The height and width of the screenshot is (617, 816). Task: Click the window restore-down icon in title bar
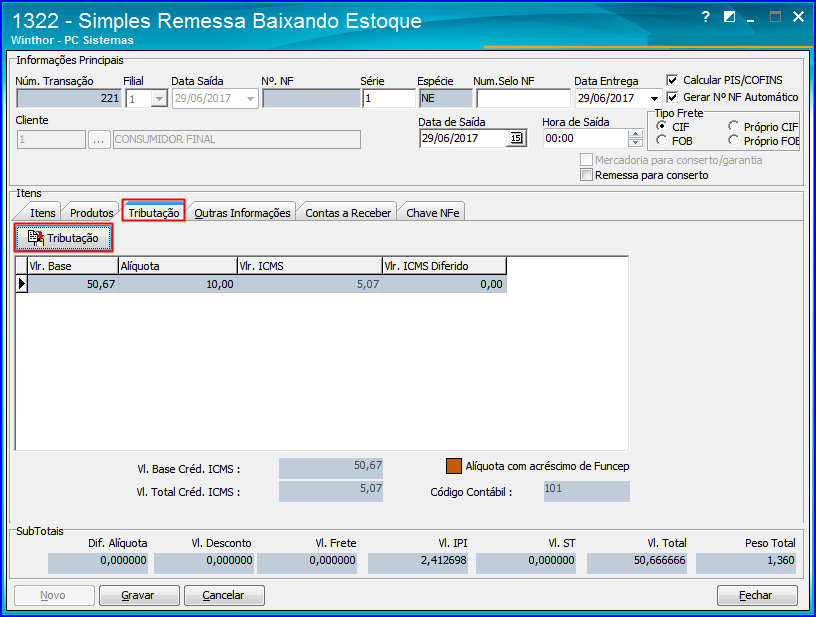[x=729, y=17]
